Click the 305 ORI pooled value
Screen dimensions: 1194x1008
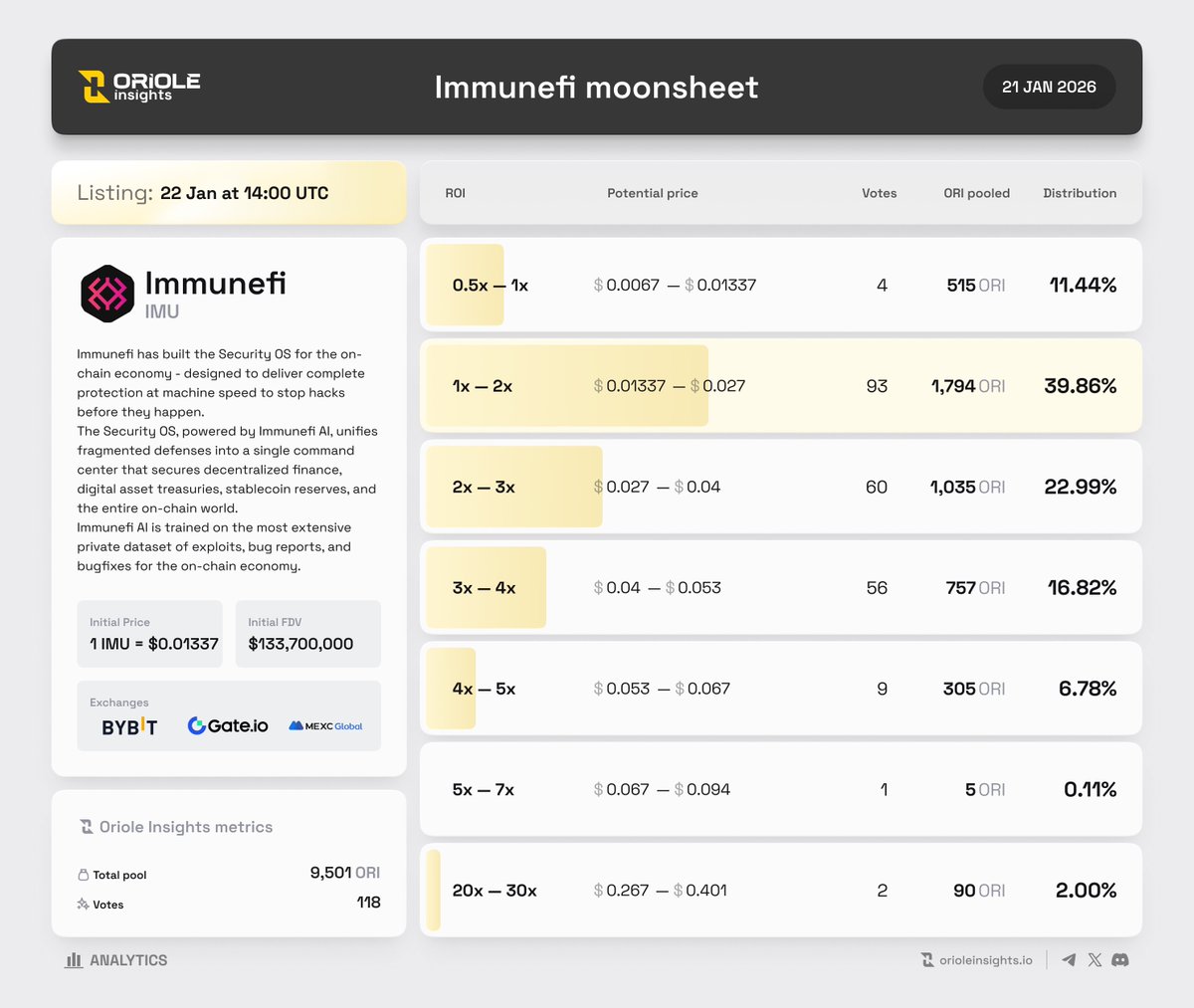[x=974, y=689]
